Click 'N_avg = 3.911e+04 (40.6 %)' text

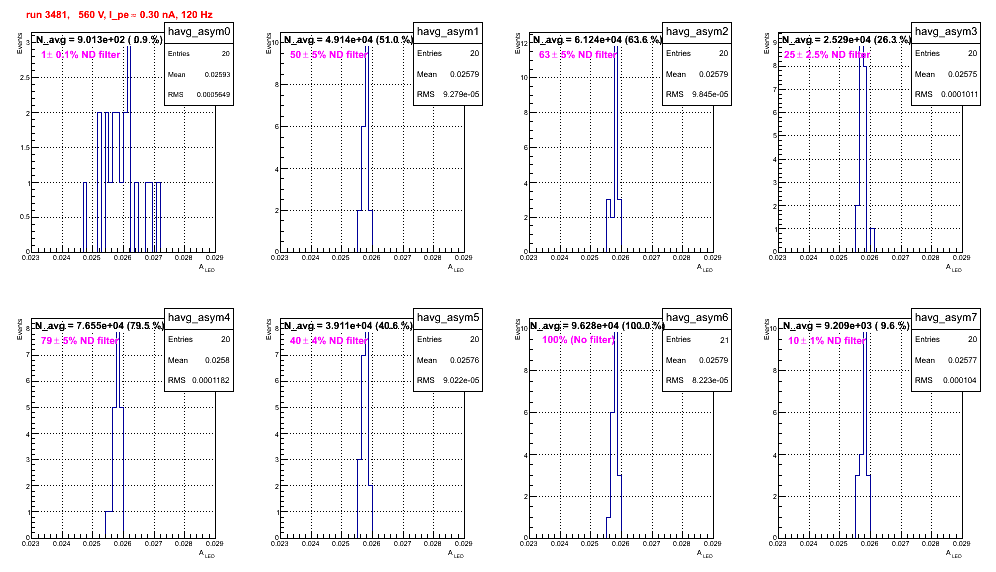(348, 325)
